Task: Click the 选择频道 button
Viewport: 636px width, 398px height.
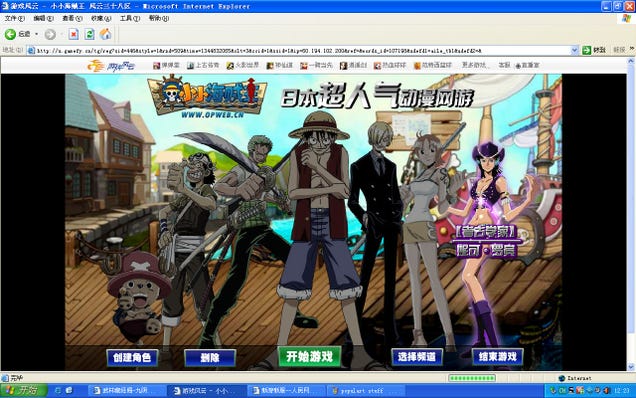Action: click(x=417, y=357)
